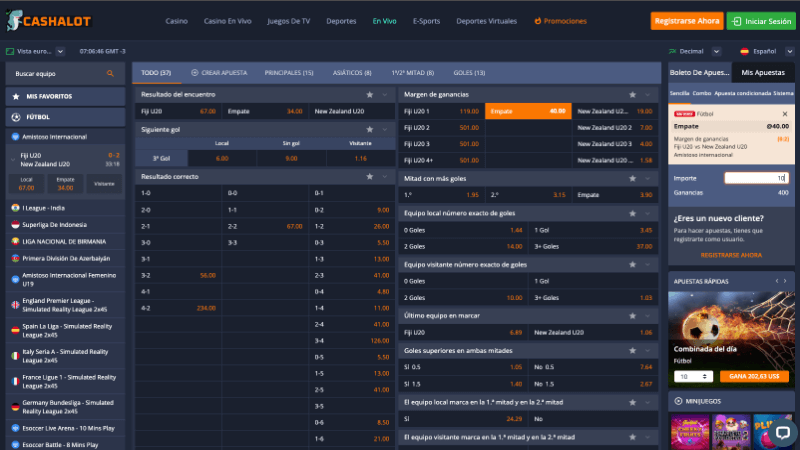800x450 pixels.
Task: Select 3º Gol Visitante odds 1.16
Action: click(x=360, y=159)
